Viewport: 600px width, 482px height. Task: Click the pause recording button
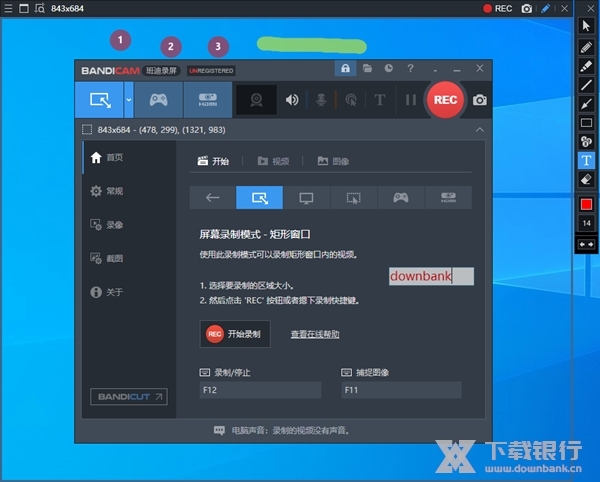click(x=411, y=100)
